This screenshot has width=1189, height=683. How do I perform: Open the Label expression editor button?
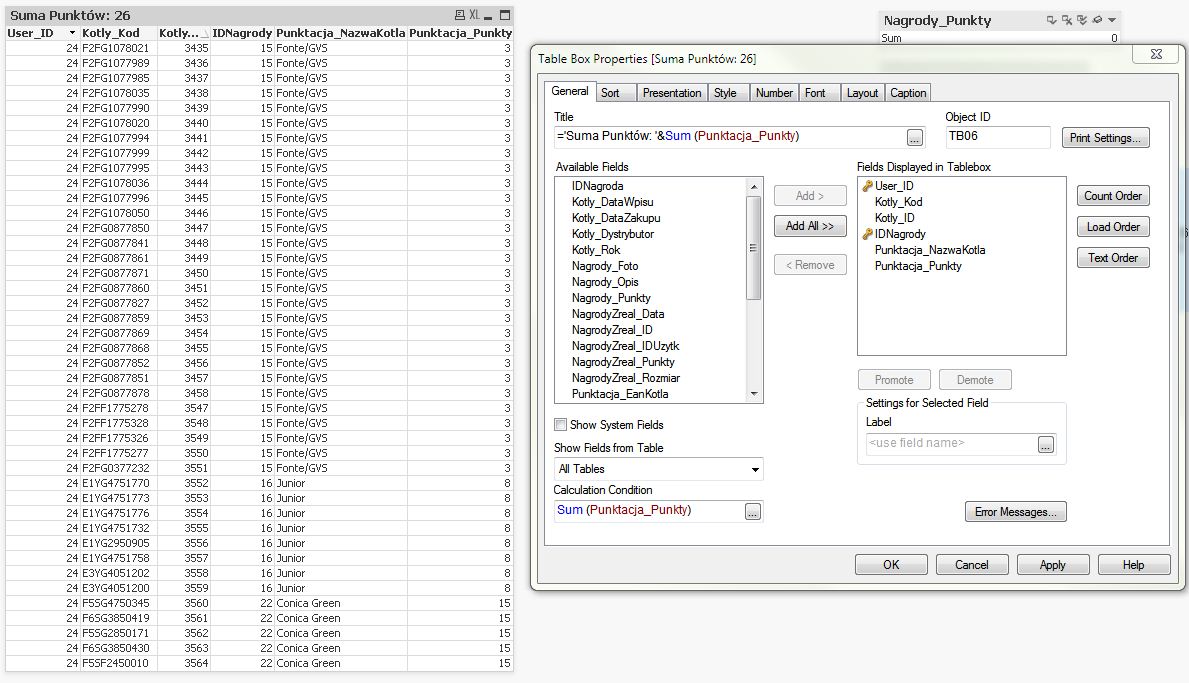pos(1046,444)
